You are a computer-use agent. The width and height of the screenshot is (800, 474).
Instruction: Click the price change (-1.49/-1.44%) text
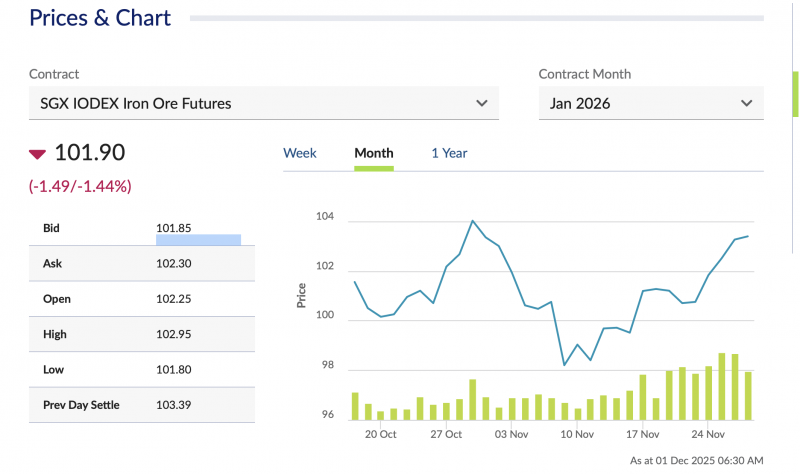(x=80, y=186)
